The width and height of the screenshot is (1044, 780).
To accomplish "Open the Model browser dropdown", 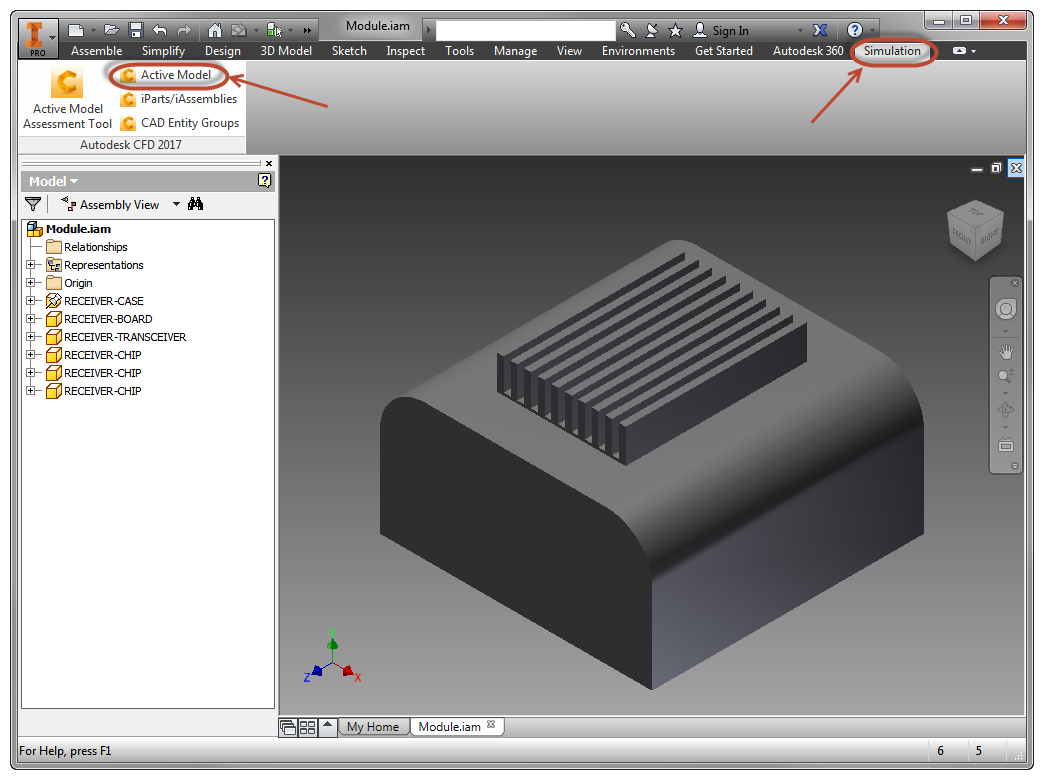I will [x=53, y=181].
